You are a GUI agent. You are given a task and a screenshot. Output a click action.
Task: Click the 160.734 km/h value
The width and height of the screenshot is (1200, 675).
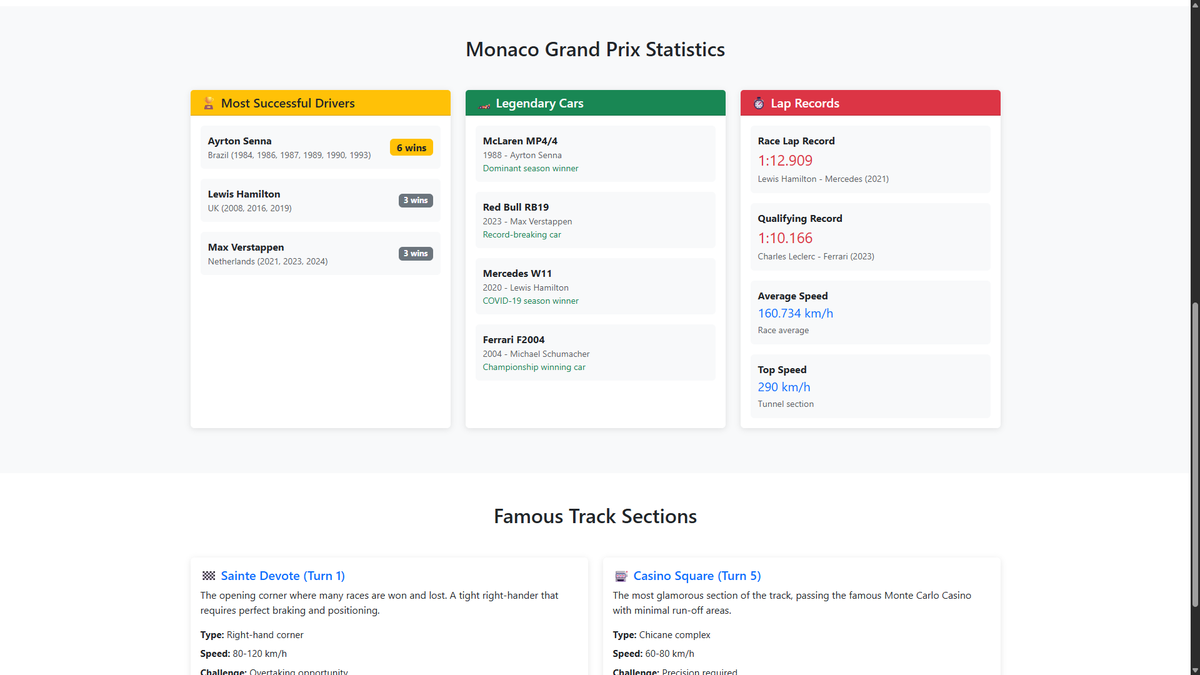[796, 313]
